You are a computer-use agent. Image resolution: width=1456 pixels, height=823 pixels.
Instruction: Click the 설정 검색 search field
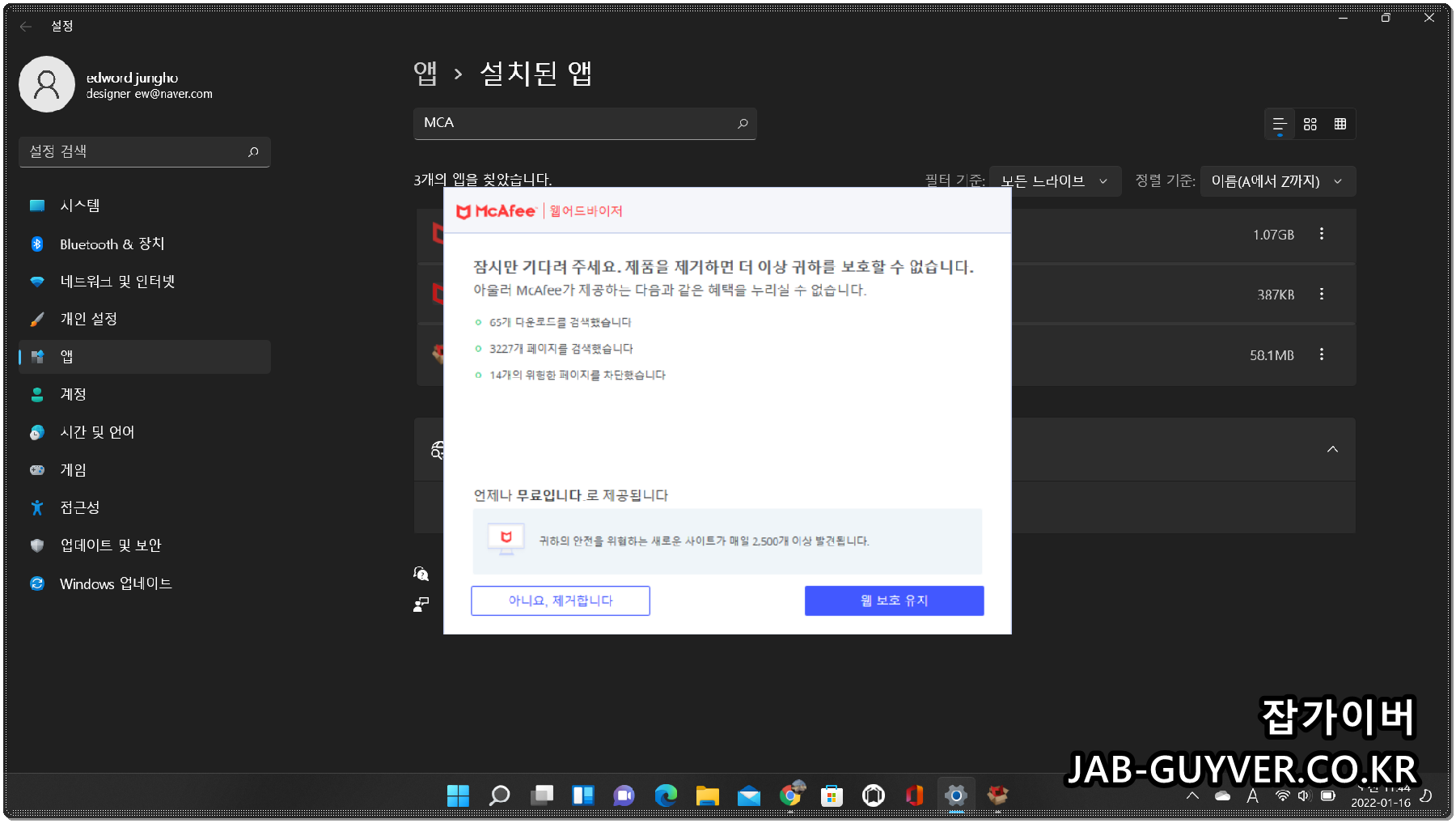(145, 151)
